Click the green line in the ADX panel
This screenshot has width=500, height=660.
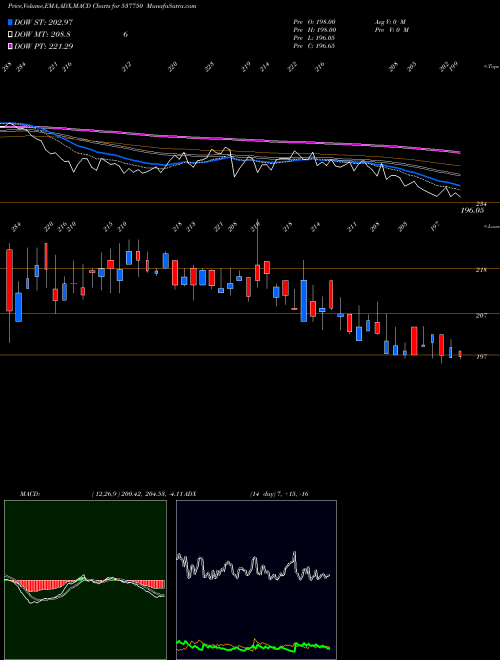tap(253, 646)
